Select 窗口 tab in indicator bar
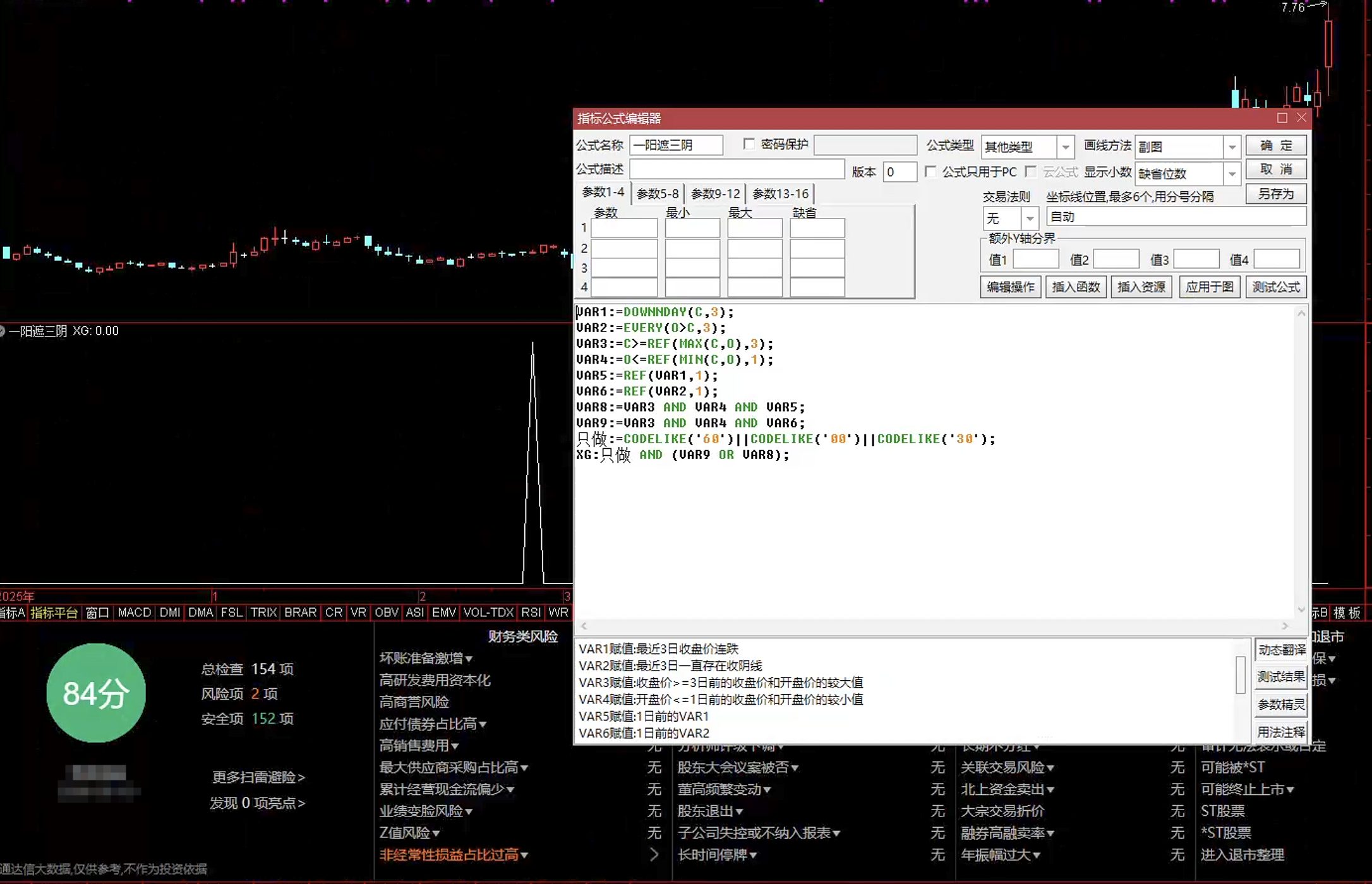1372x884 pixels. [97, 612]
